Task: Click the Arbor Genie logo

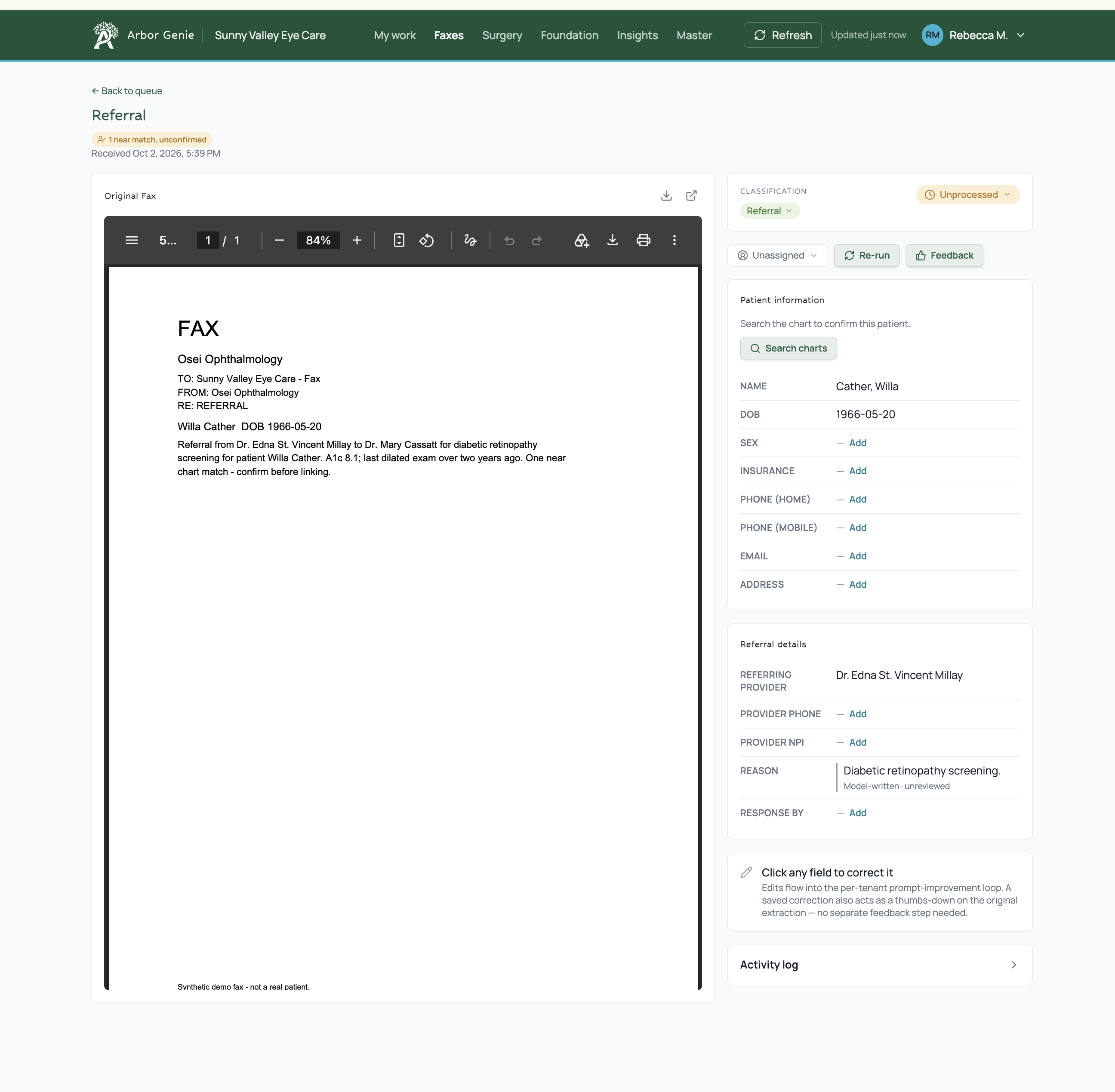Action: click(x=105, y=35)
